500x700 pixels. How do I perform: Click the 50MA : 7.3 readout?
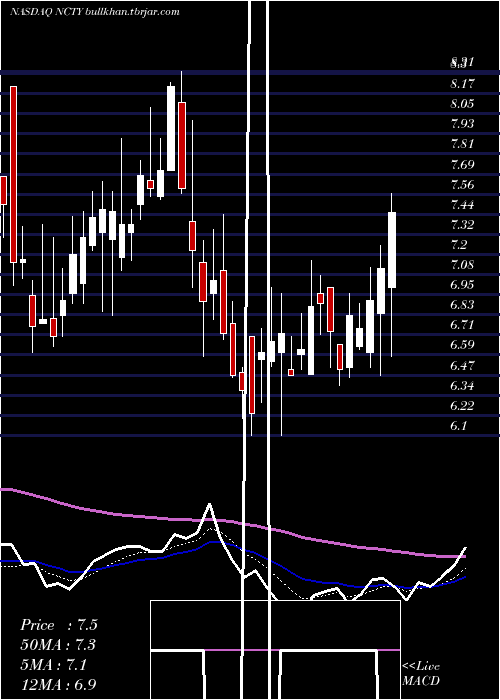(58, 645)
